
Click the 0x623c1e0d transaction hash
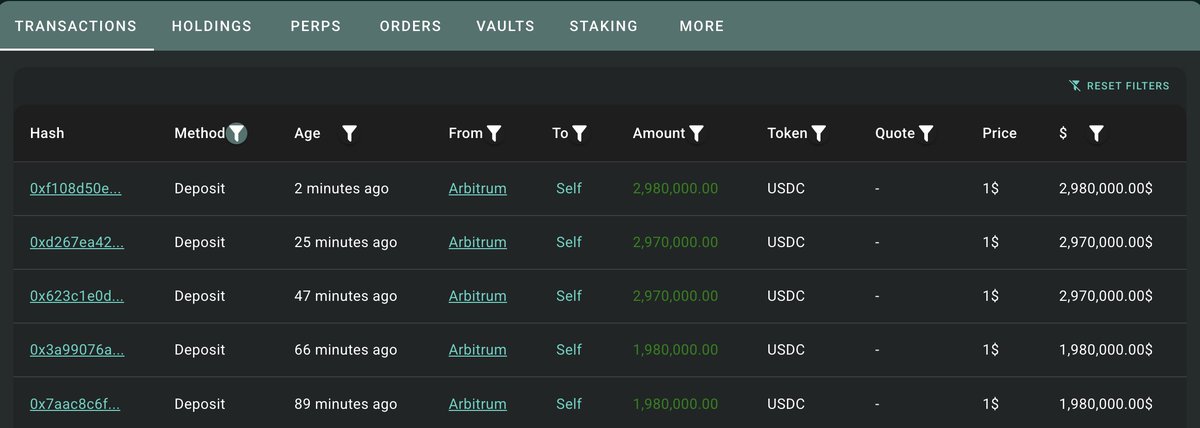(x=76, y=296)
